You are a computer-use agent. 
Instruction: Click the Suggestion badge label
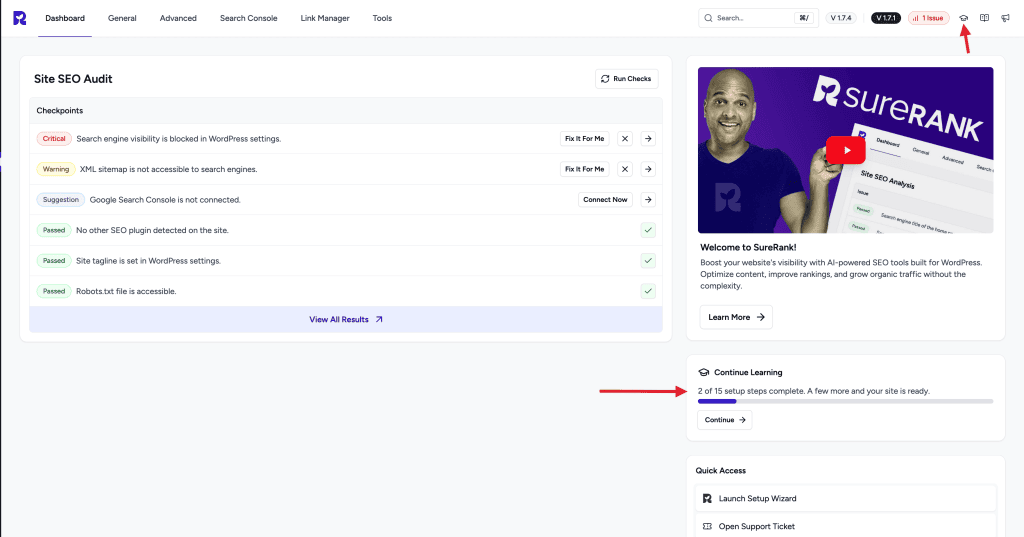click(61, 200)
